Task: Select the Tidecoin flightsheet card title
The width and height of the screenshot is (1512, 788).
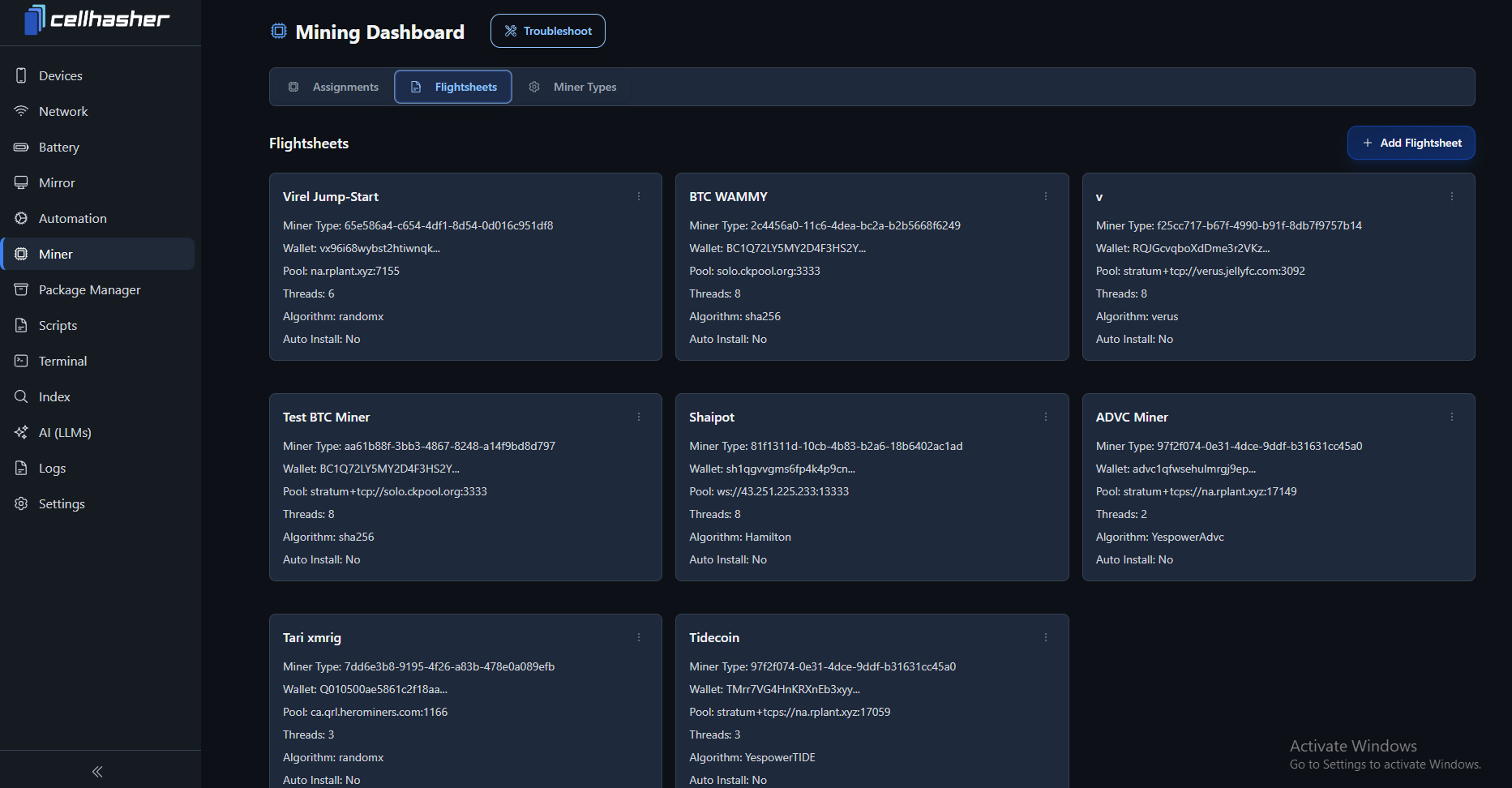Action: [x=714, y=637]
